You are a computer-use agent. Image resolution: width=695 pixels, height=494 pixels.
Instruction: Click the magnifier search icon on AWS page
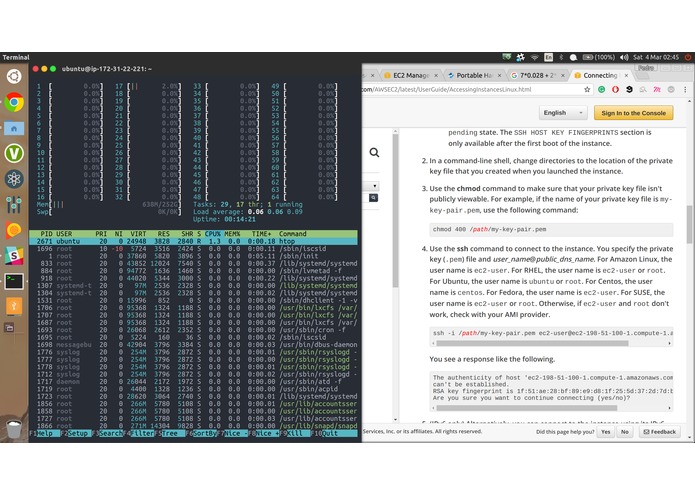[x=374, y=153]
